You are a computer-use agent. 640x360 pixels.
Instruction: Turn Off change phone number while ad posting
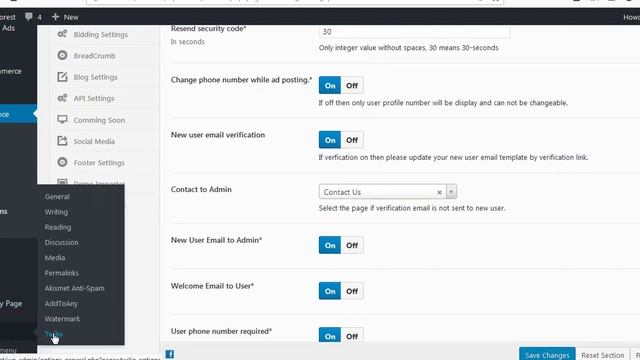click(x=352, y=85)
